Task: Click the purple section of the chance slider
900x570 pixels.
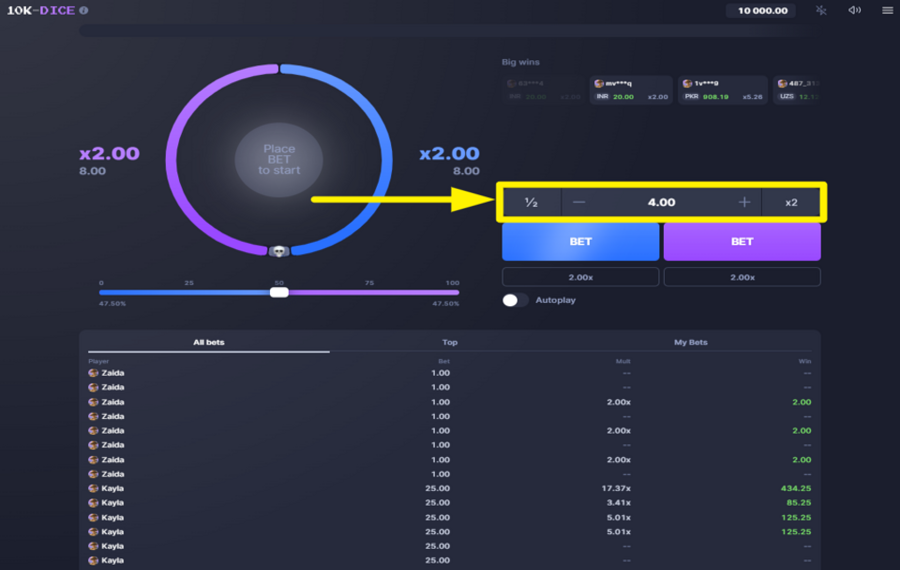Action: point(374,292)
